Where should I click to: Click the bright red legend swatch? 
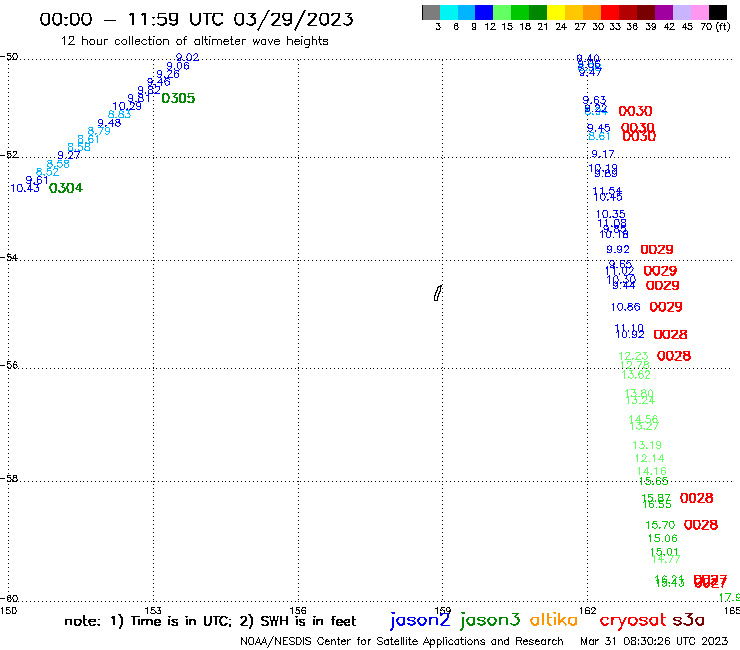610,12
